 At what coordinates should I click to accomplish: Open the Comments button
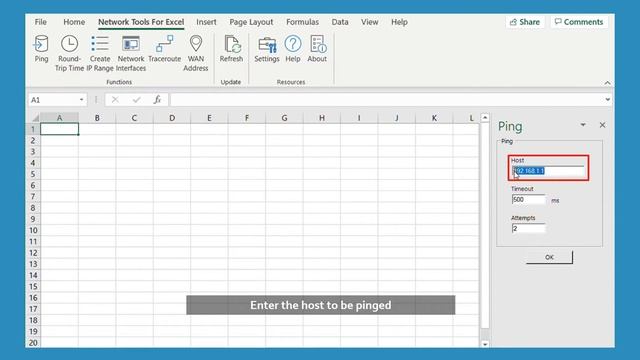point(579,22)
